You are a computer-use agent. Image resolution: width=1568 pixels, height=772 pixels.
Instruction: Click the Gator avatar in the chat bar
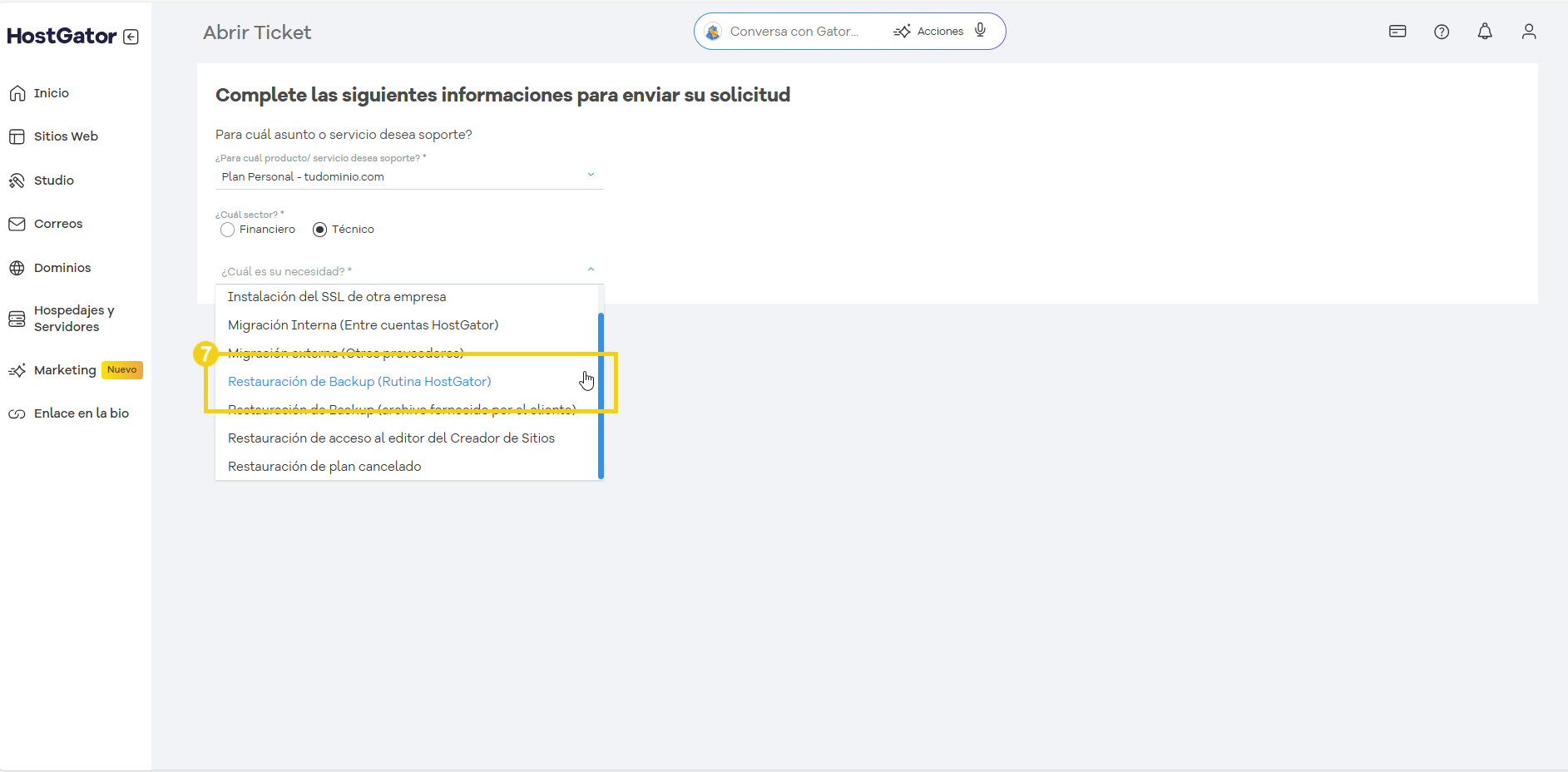(713, 31)
